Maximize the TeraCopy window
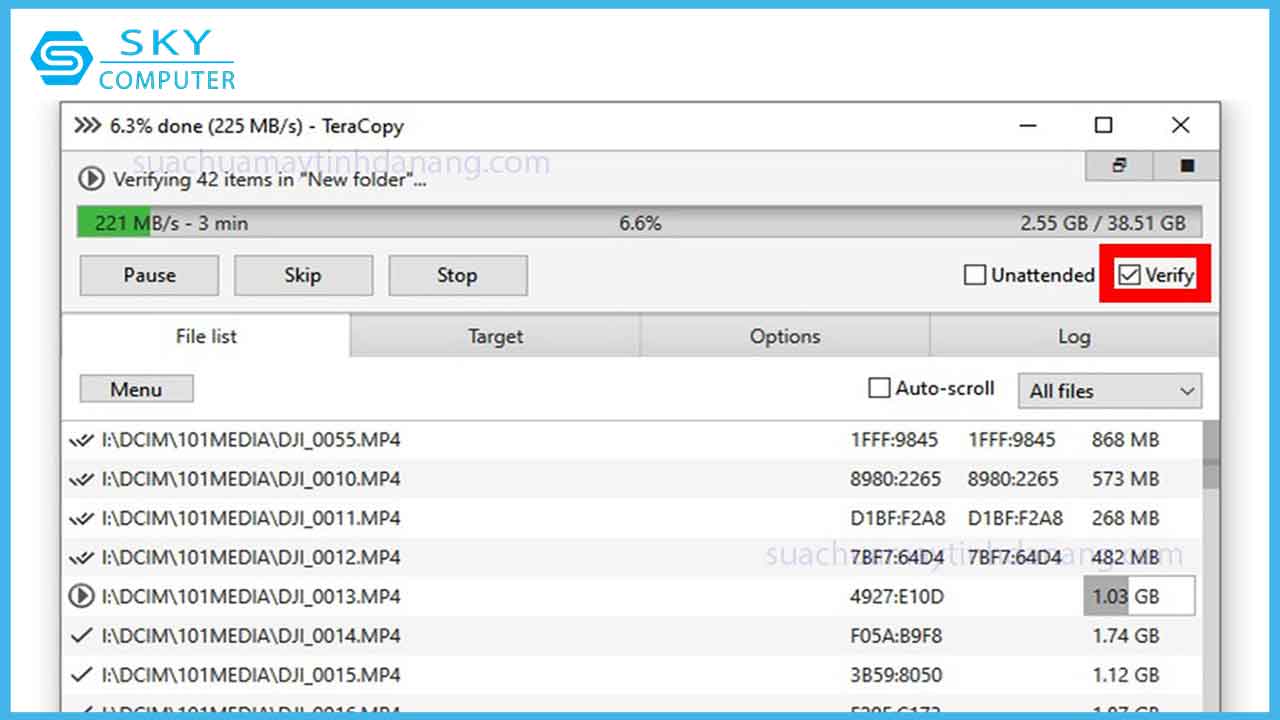Image resolution: width=1280 pixels, height=720 pixels. (1103, 125)
